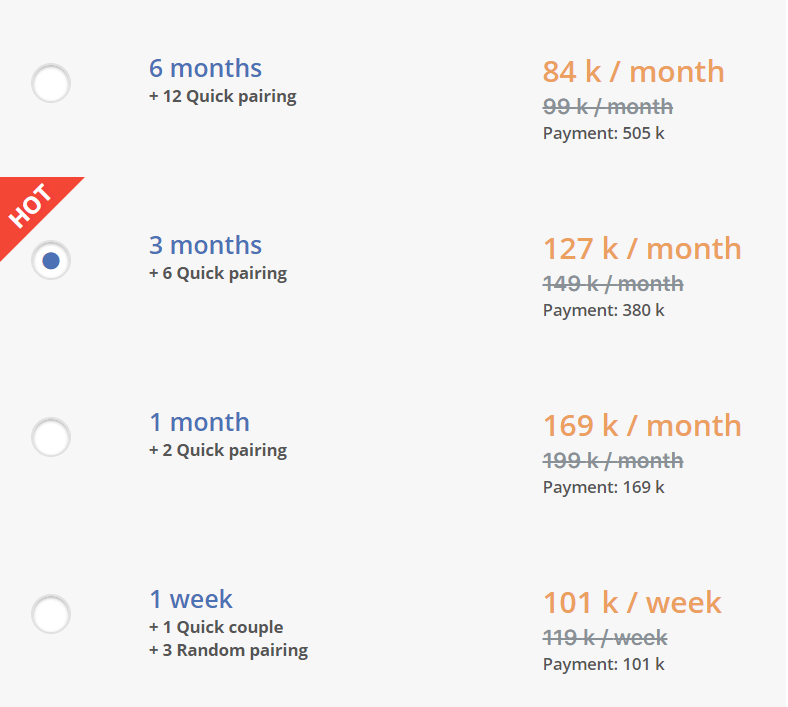Click the '+ 1 Quick couple' bonus text
Image resolution: width=788 pixels, height=707 pixels.
point(216,627)
